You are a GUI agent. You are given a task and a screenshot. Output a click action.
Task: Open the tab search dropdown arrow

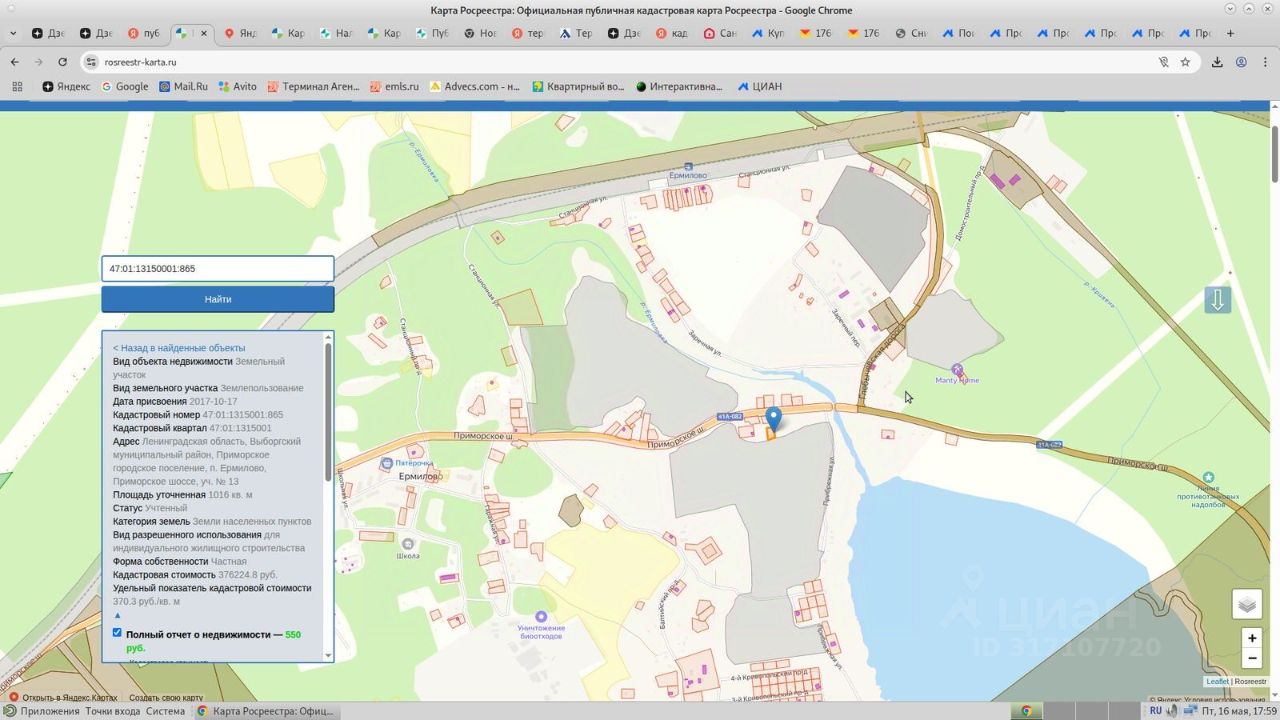pos(13,33)
